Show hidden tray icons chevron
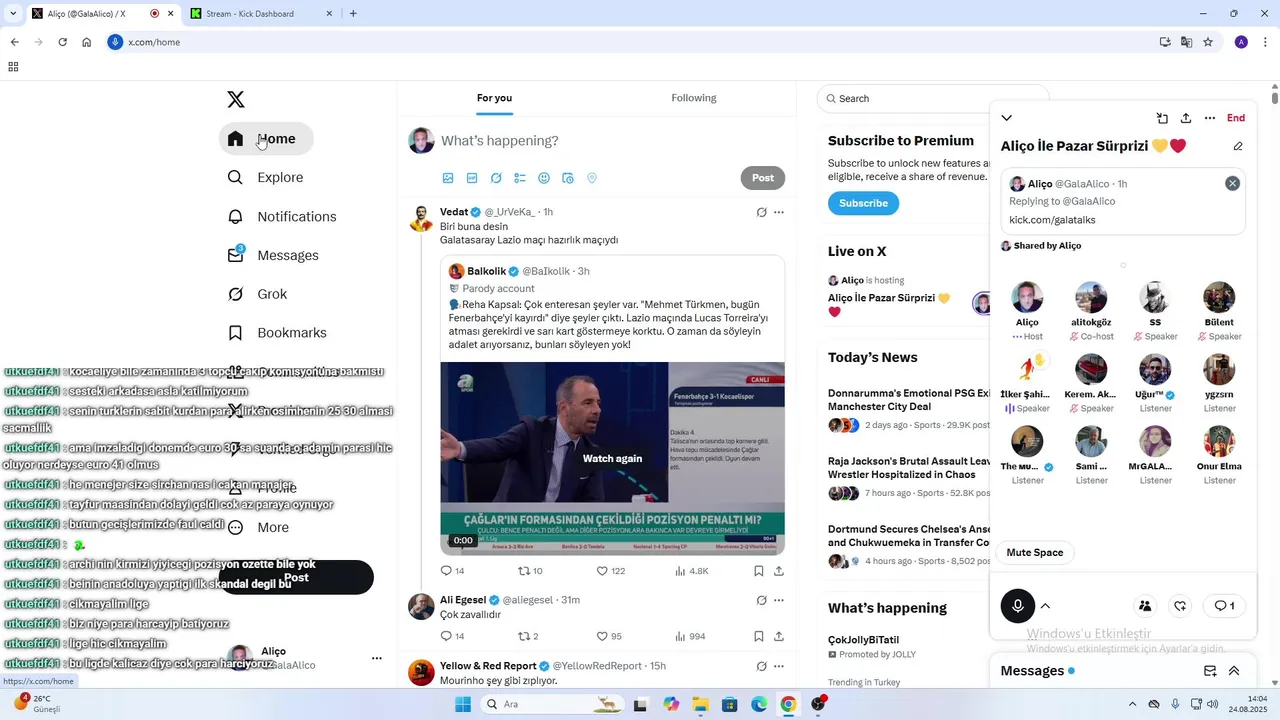This screenshot has height=720, width=1280. pyautogui.click(x=1132, y=704)
